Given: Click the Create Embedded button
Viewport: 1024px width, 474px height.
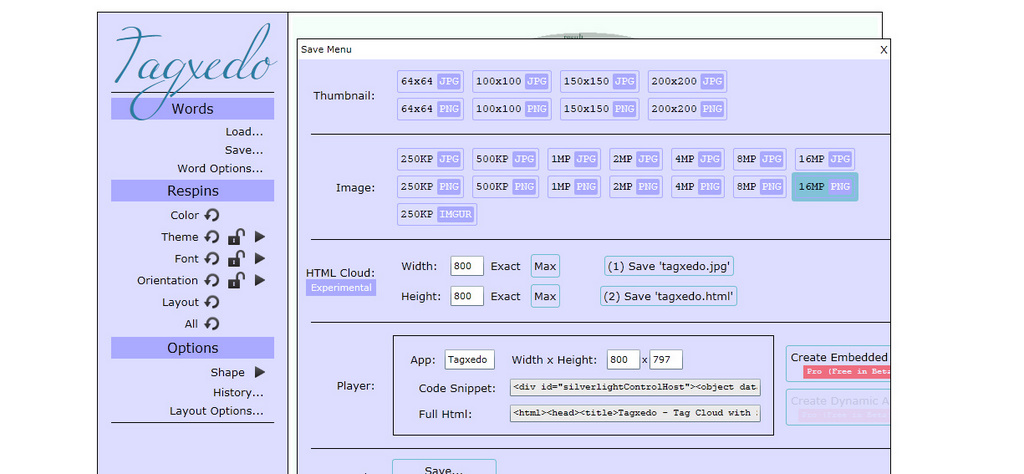Looking at the screenshot, I should pyautogui.click(x=839, y=364).
